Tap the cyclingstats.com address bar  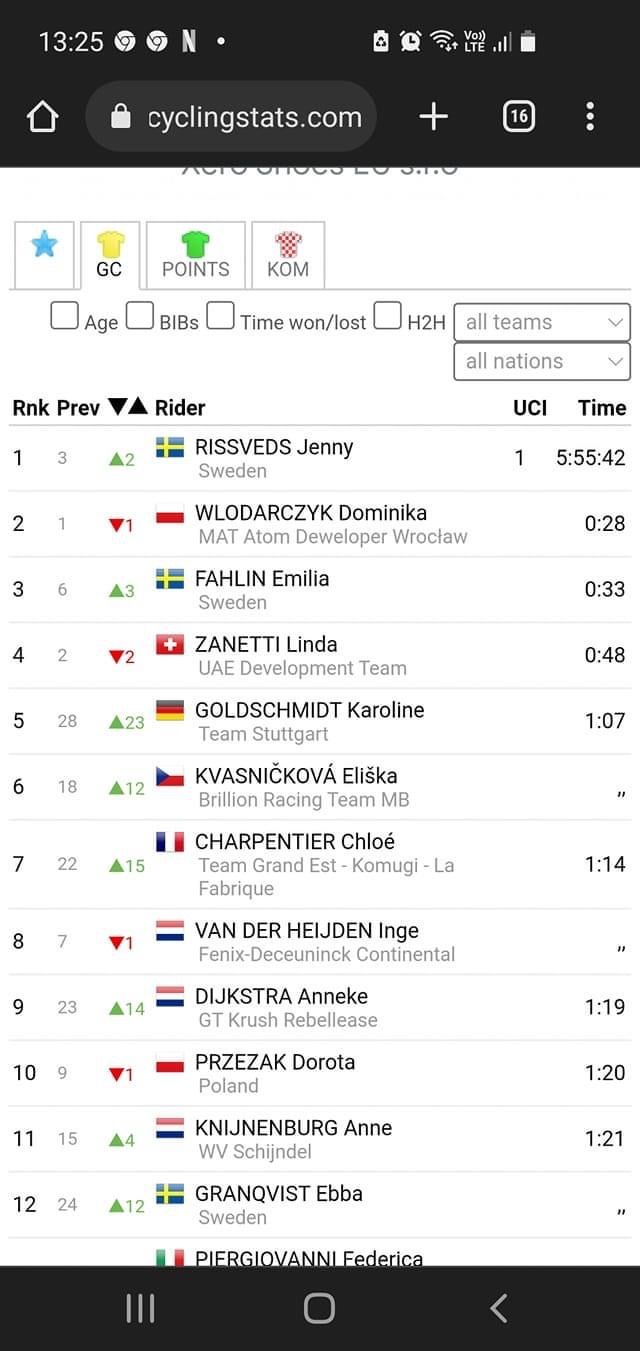[232, 117]
